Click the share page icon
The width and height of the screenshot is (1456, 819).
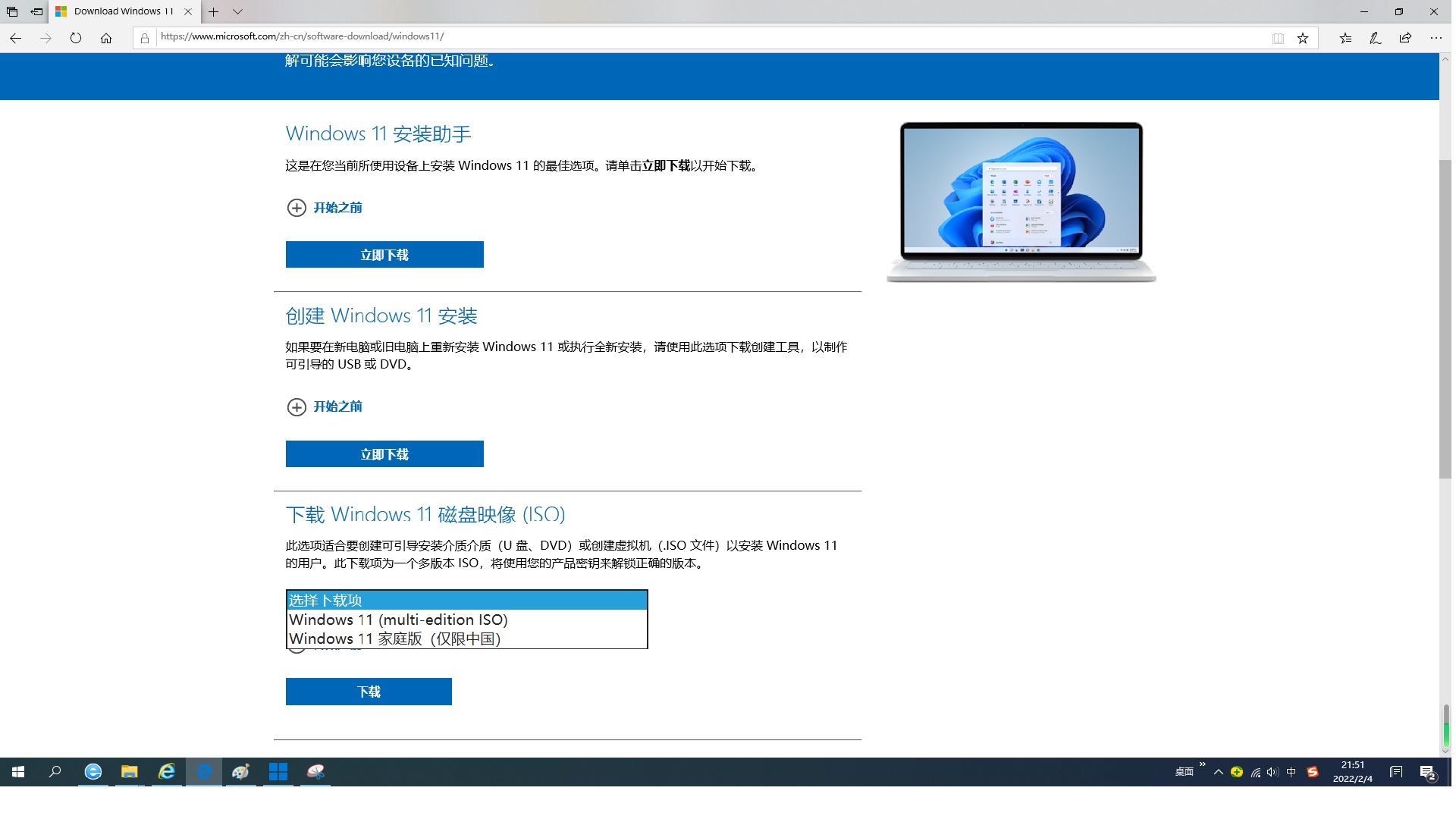pos(1405,37)
